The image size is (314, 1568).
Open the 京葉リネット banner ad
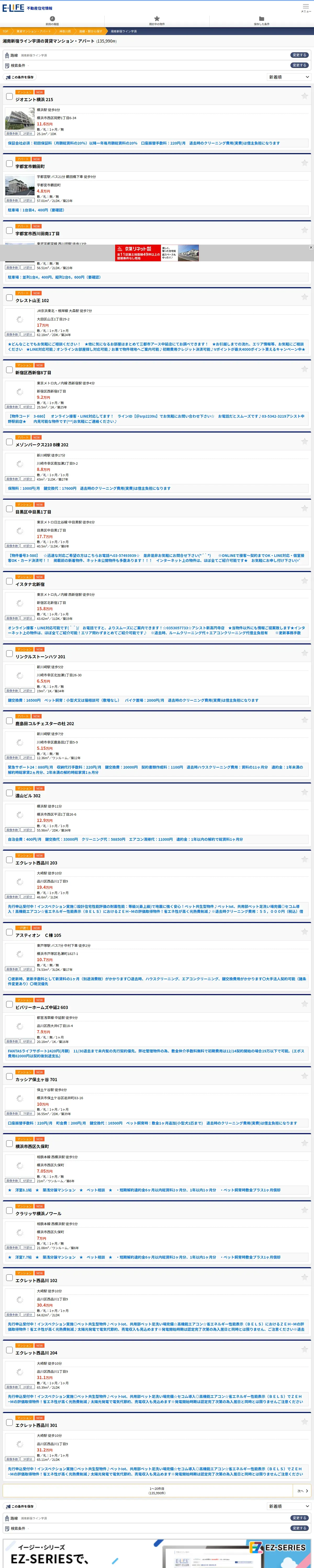pyautogui.click(x=157, y=253)
